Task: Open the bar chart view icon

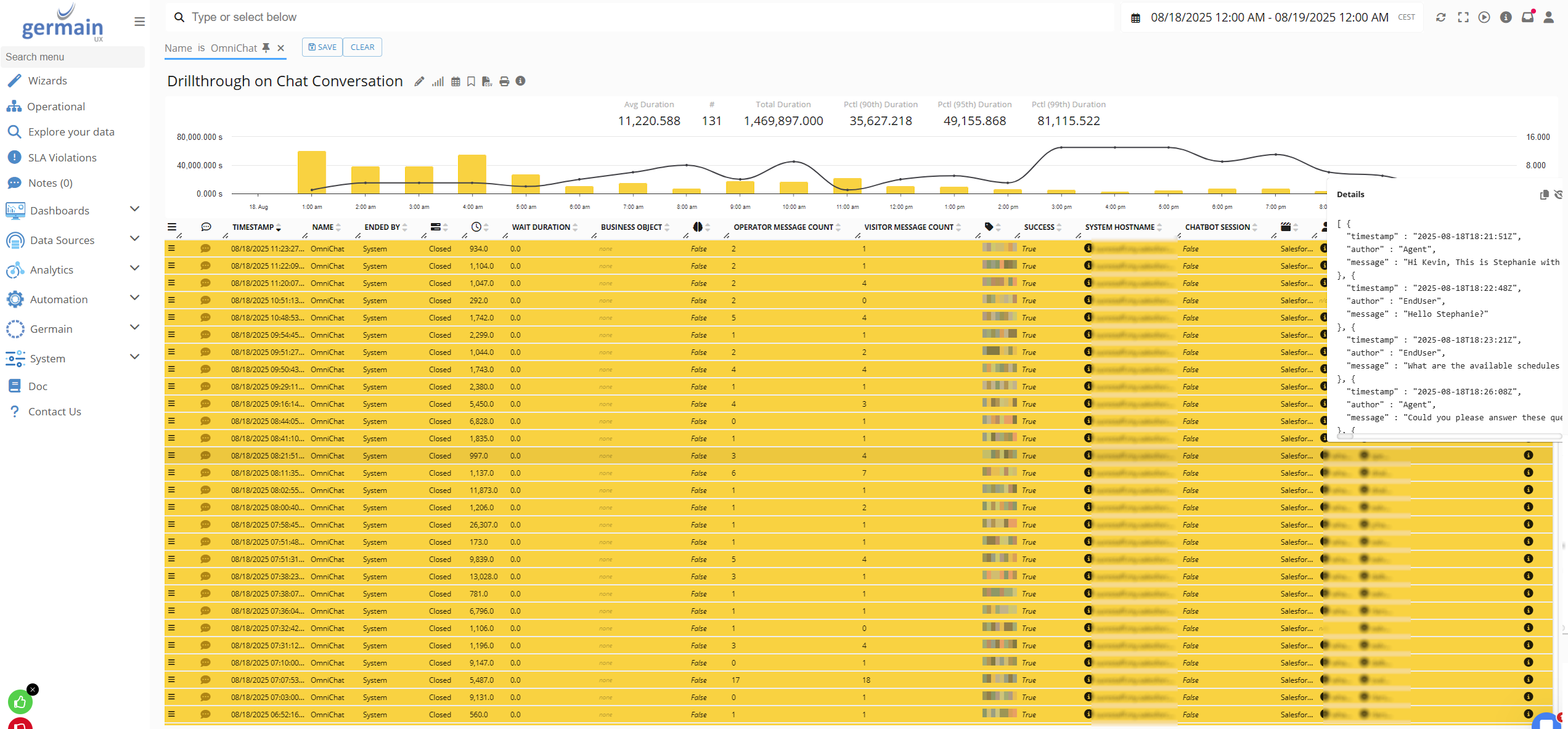Action: pos(438,81)
